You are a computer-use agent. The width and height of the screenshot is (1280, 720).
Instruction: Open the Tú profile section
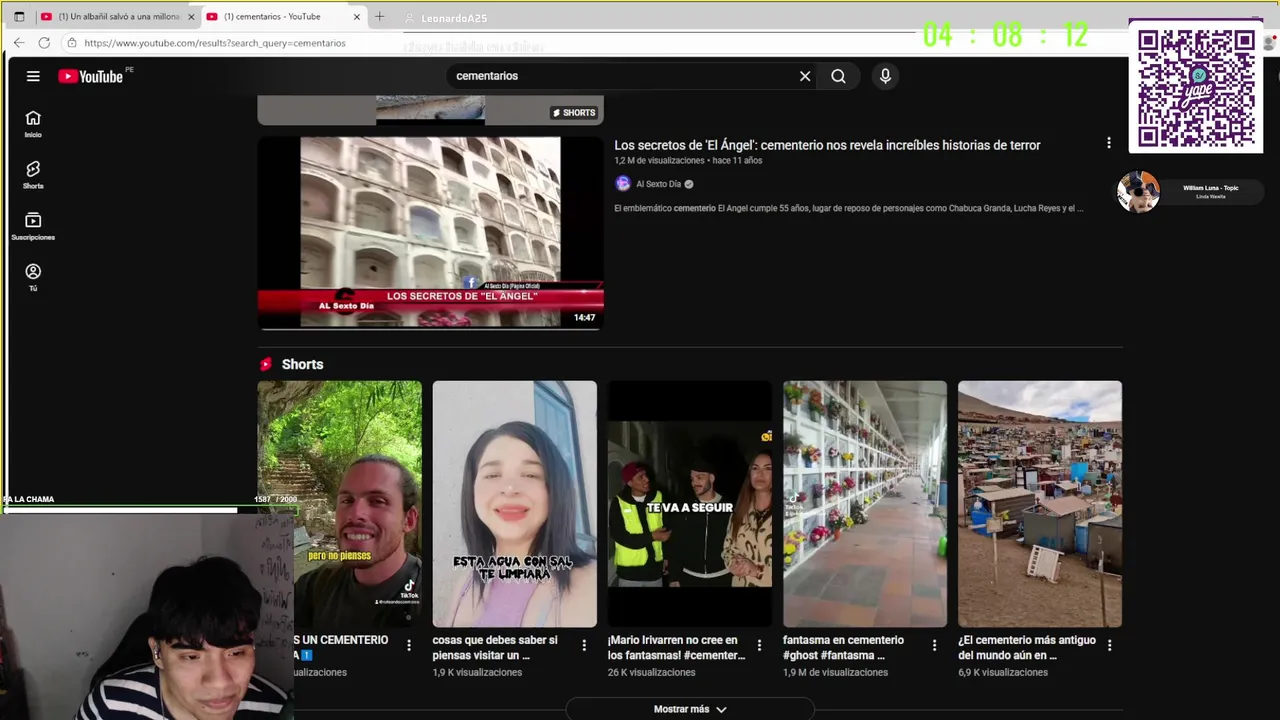point(33,278)
